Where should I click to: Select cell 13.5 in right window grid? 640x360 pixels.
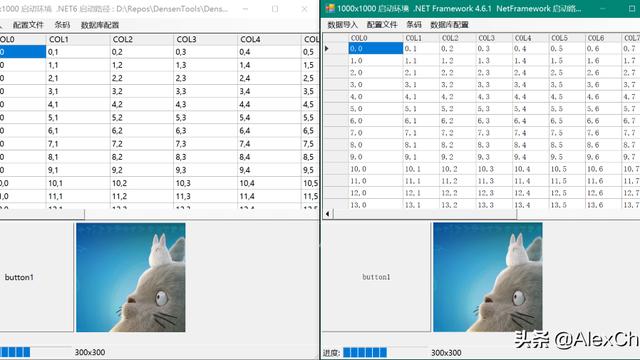coord(568,204)
